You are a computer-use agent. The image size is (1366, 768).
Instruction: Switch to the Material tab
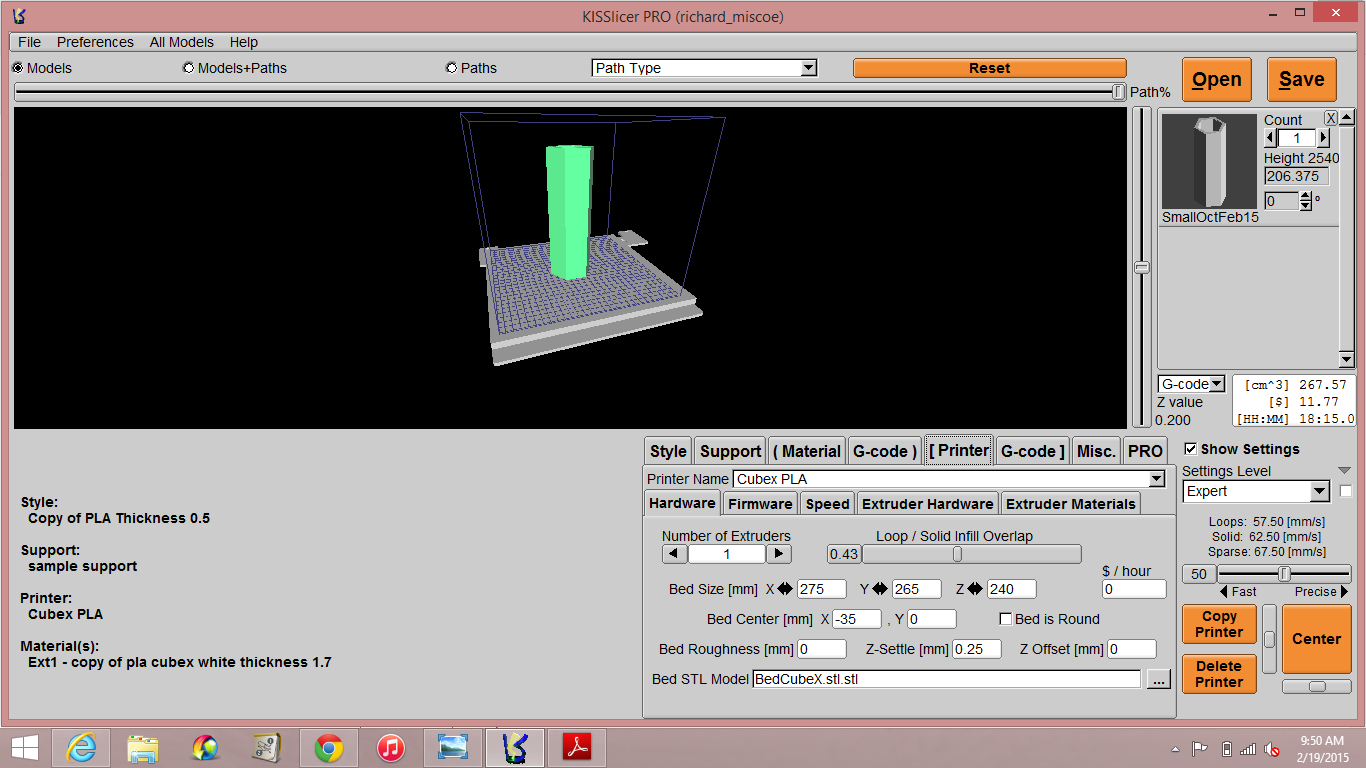tap(807, 451)
